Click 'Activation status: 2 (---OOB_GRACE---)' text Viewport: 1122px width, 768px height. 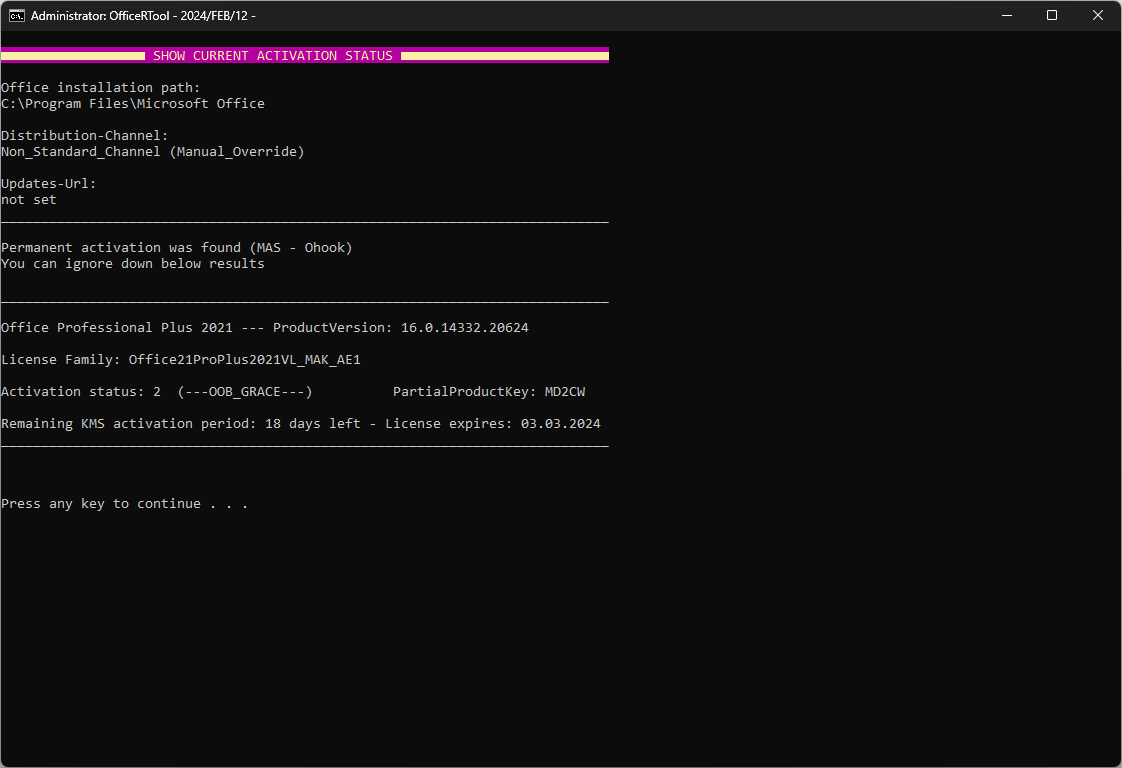(x=157, y=392)
